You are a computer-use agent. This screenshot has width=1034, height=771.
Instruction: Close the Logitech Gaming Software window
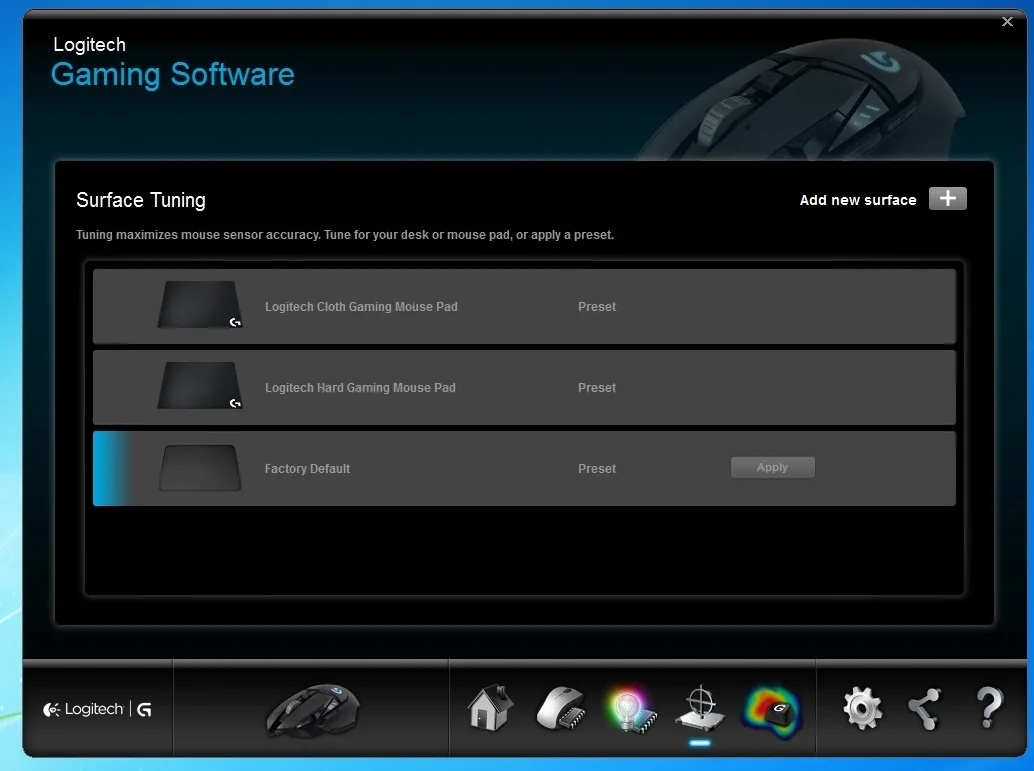(x=1007, y=22)
